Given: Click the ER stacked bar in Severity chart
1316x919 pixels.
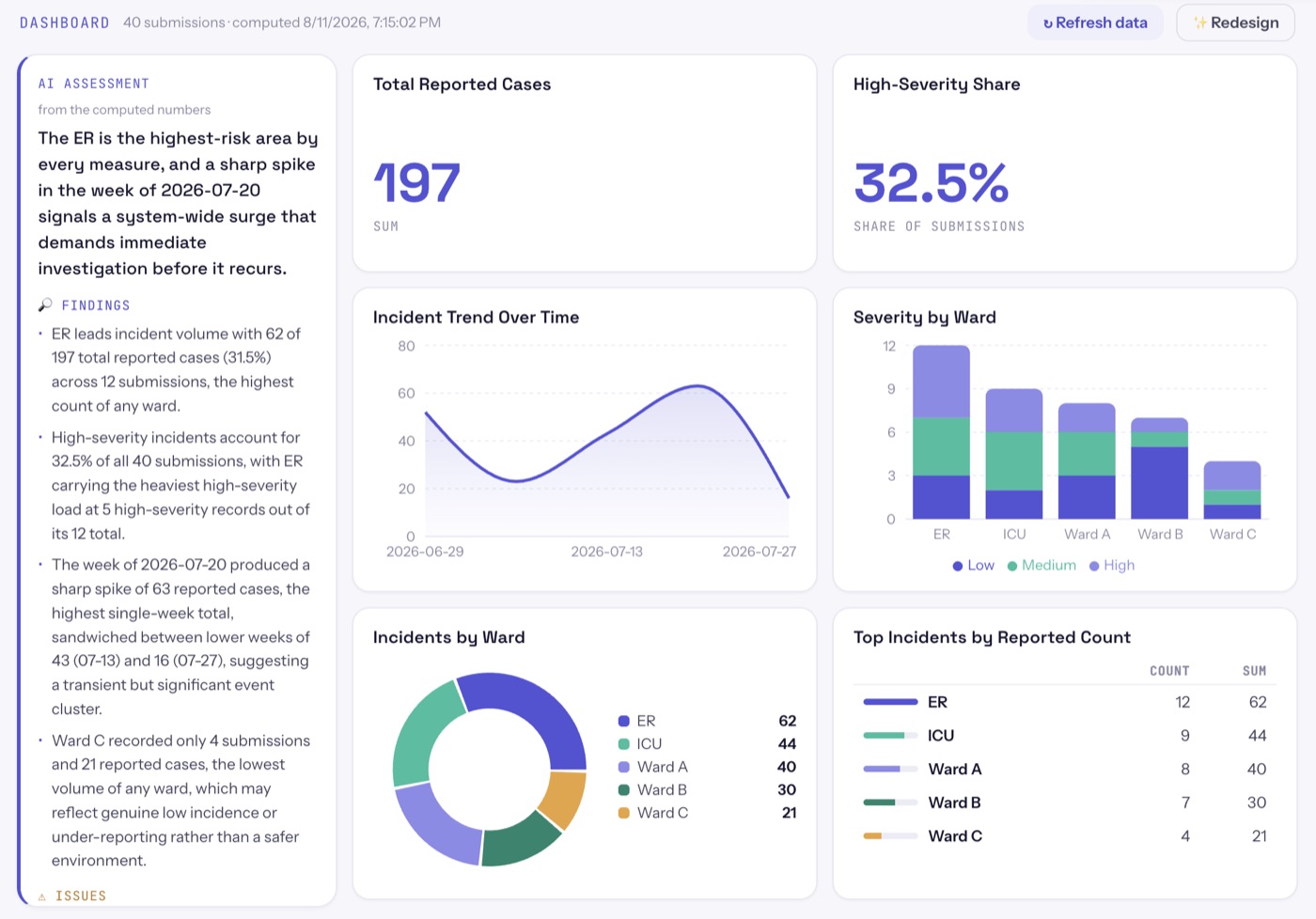Looking at the screenshot, I should [941, 432].
